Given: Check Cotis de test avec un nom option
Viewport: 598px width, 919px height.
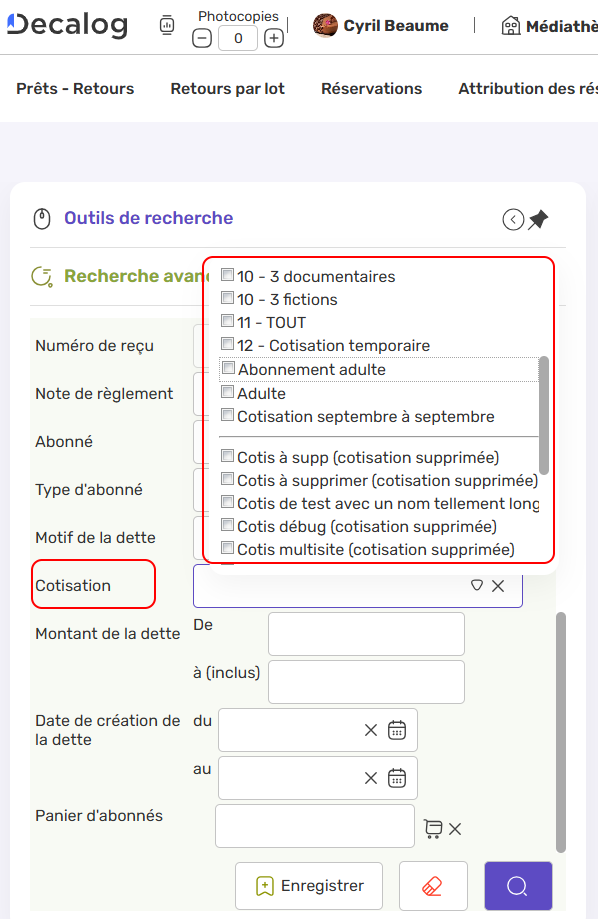Looking at the screenshot, I should coord(227,502).
